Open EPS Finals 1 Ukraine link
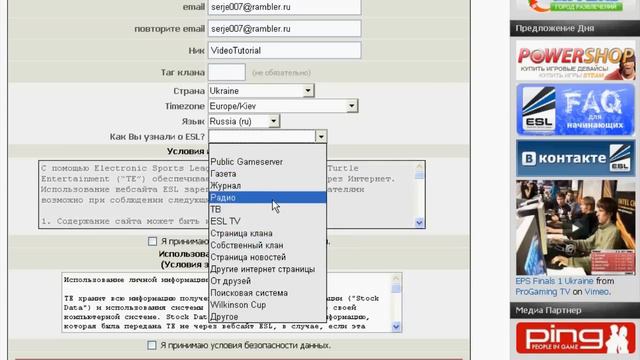 click(554, 281)
